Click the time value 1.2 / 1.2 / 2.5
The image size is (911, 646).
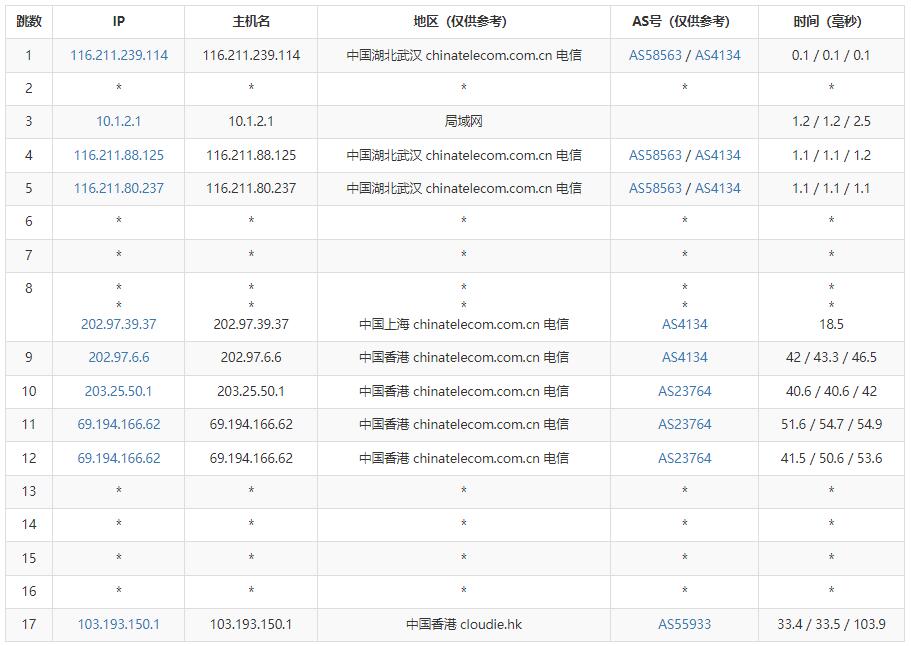pyautogui.click(x=831, y=121)
